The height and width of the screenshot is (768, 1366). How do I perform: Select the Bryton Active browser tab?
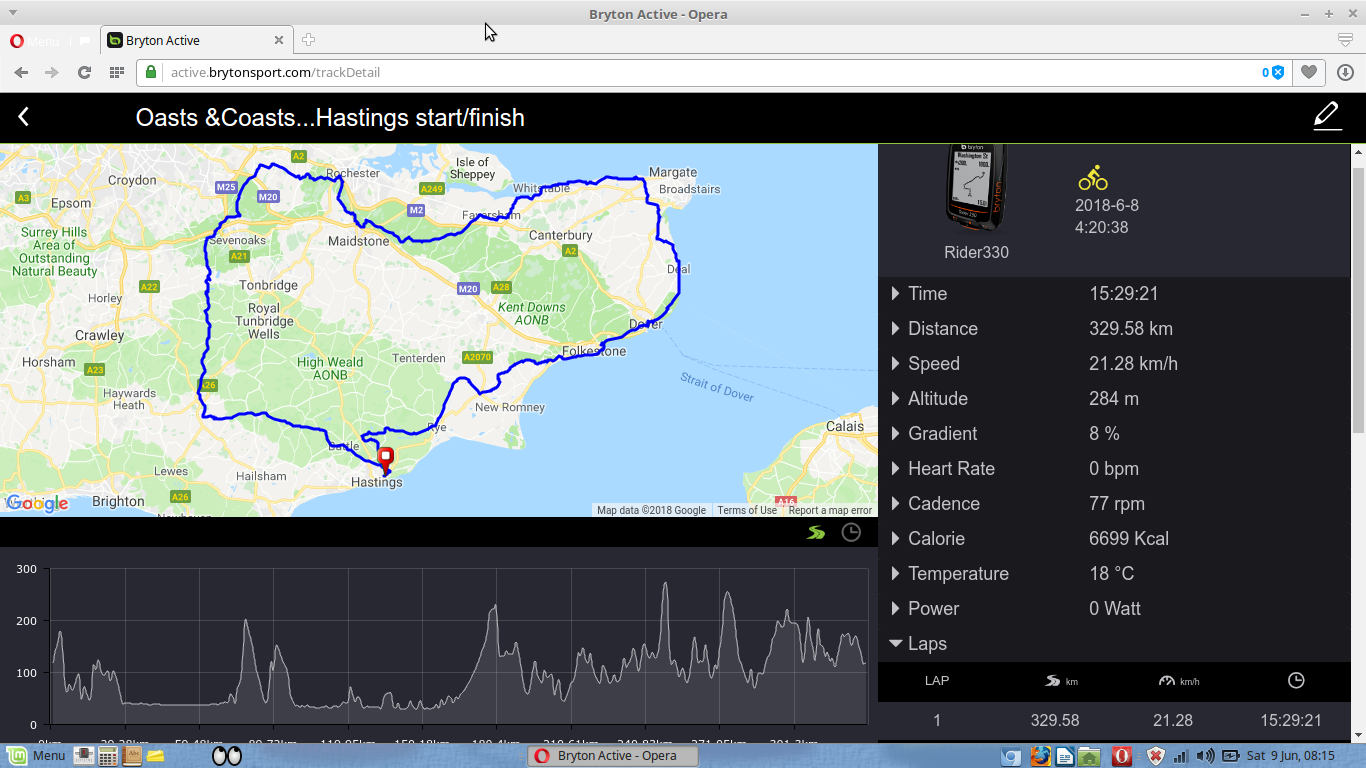click(196, 40)
